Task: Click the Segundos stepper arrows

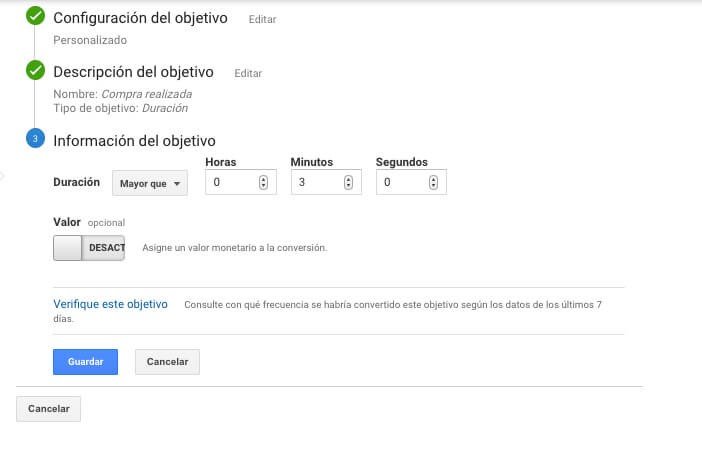Action: pos(433,183)
